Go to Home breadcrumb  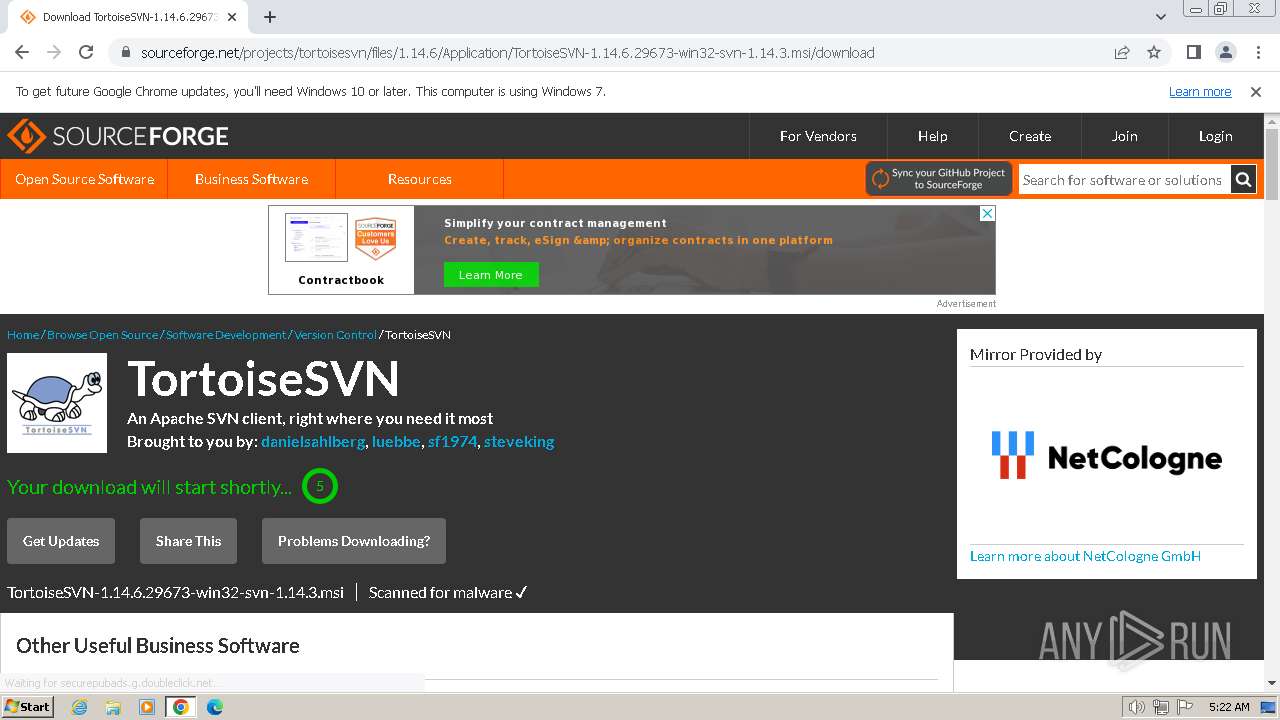tap(23, 335)
